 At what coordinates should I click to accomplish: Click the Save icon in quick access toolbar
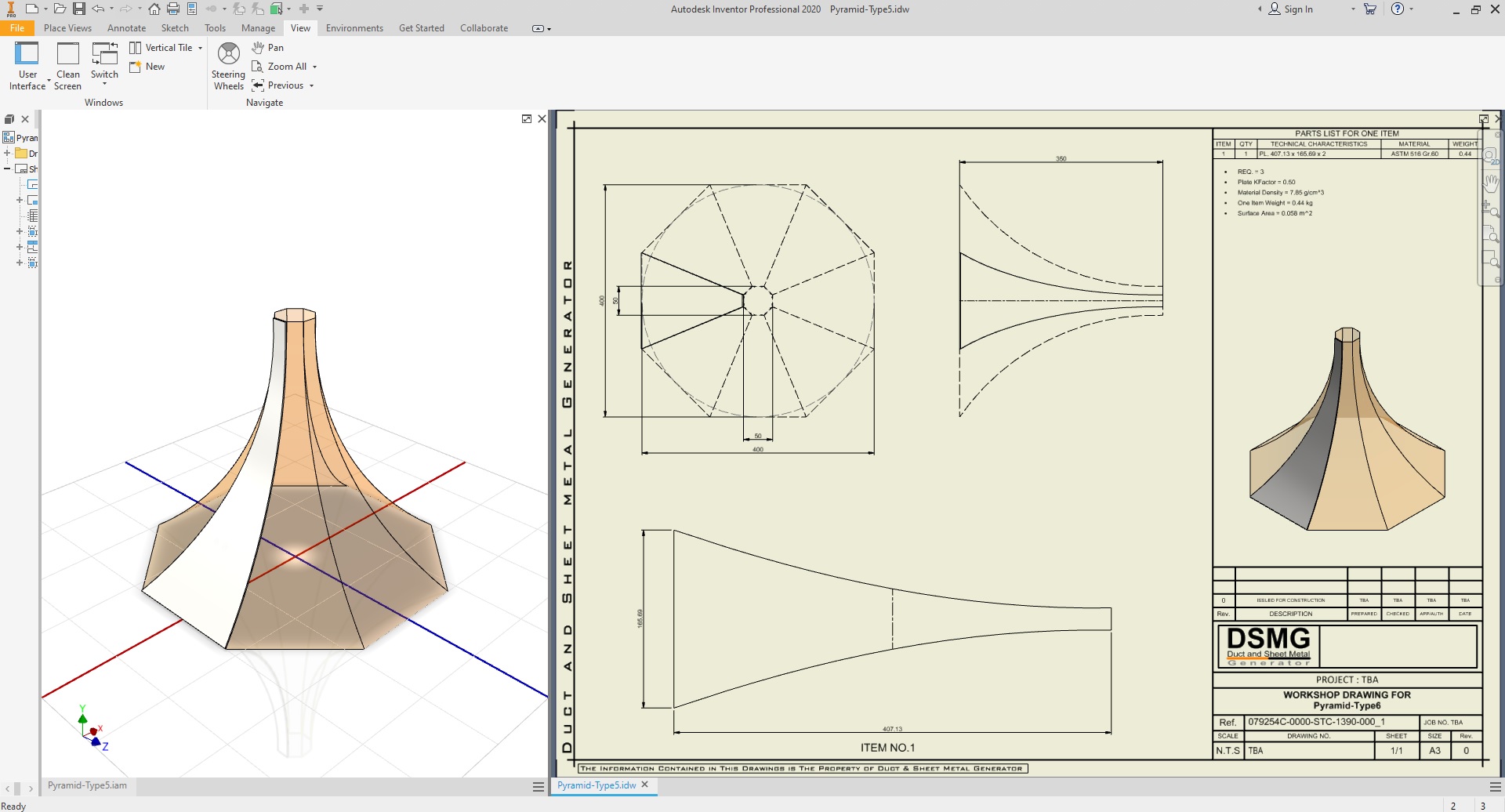pyautogui.click(x=79, y=9)
